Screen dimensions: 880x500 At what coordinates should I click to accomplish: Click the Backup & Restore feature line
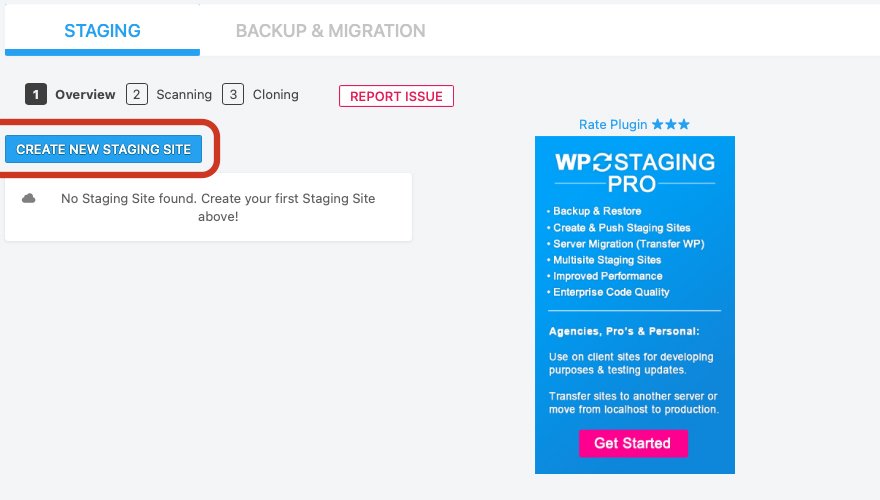[597, 212]
